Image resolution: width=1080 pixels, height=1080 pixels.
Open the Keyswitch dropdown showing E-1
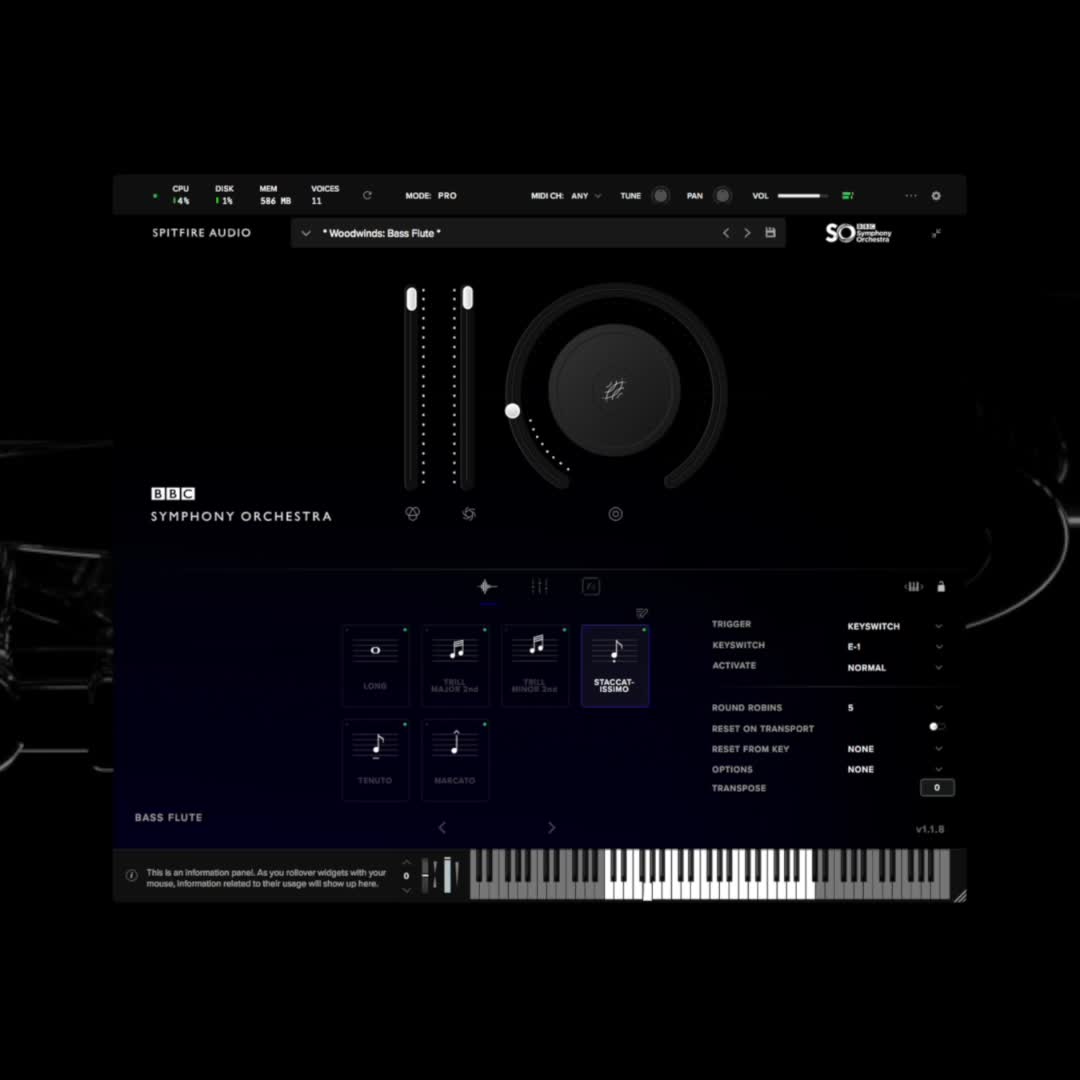(895, 647)
